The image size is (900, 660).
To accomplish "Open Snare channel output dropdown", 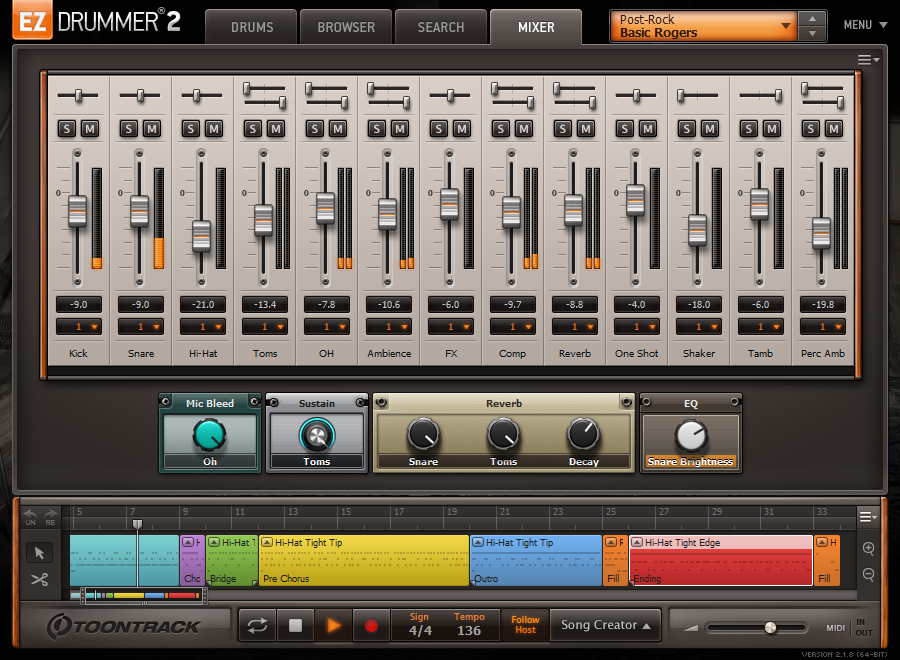I will 141,327.
